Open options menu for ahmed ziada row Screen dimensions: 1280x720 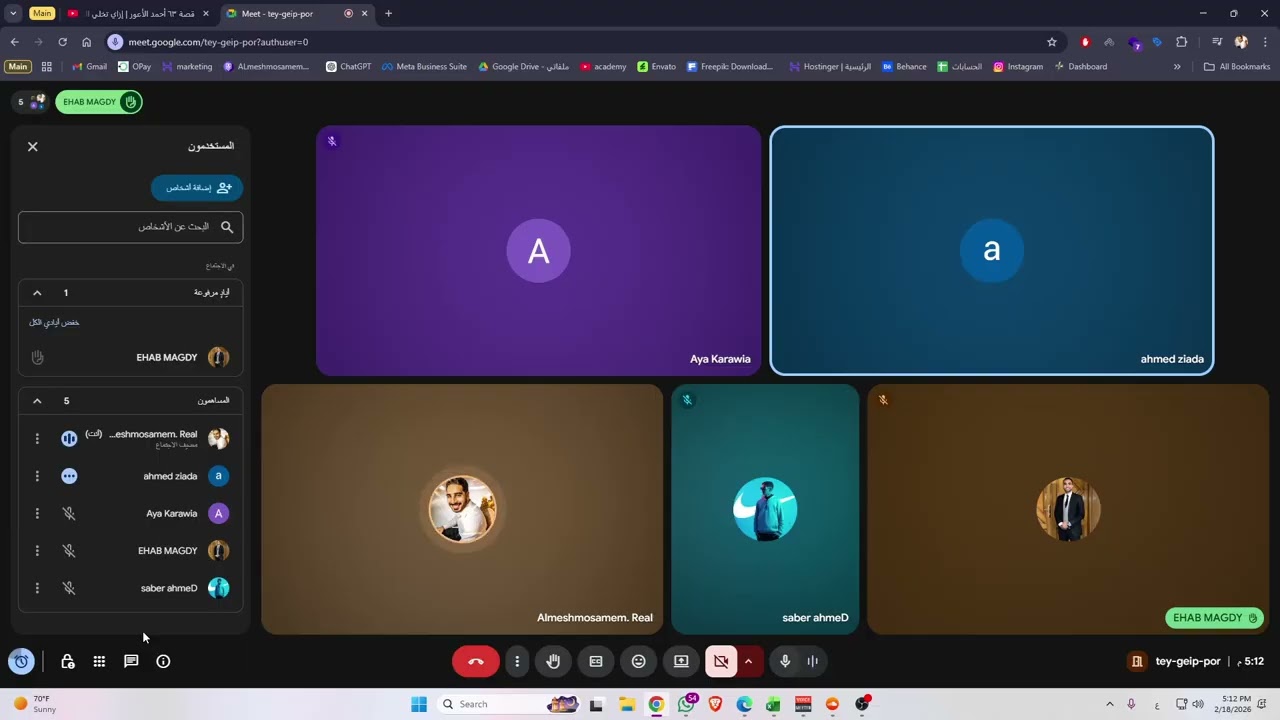(x=37, y=476)
